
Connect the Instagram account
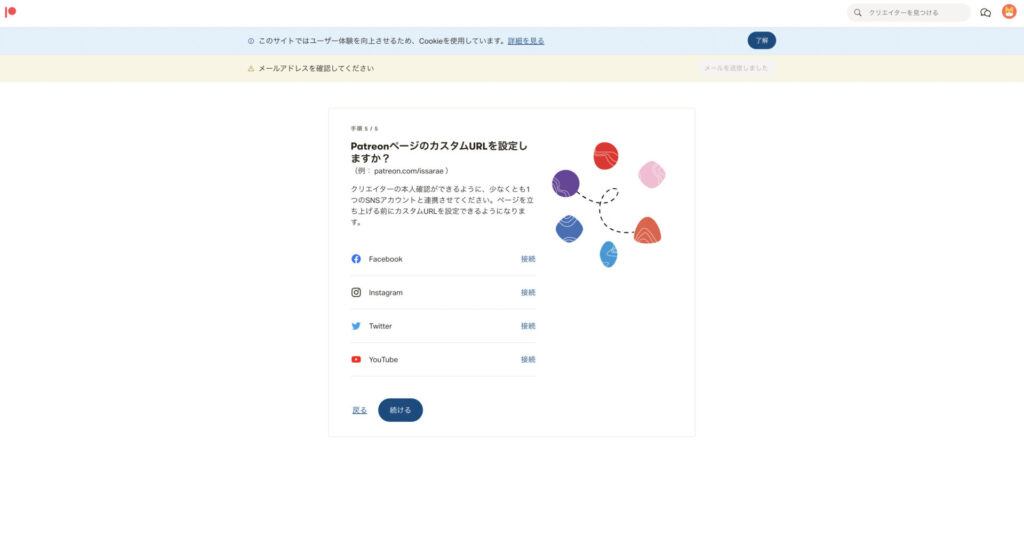[x=528, y=293]
